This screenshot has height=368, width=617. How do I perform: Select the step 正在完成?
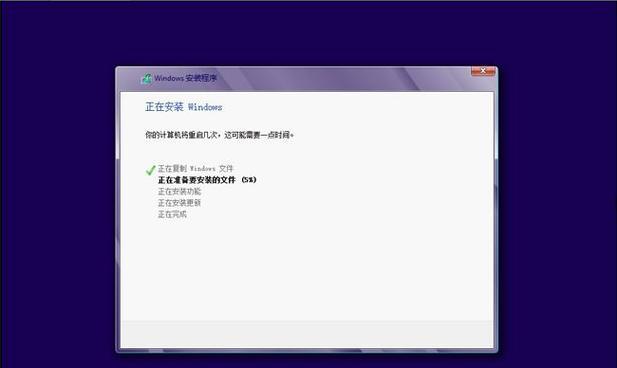click(172, 214)
